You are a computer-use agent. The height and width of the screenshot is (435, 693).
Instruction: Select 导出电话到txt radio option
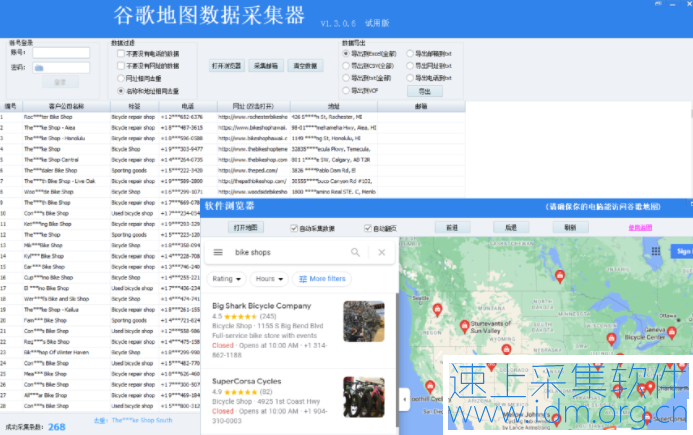click(x=410, y=78)
